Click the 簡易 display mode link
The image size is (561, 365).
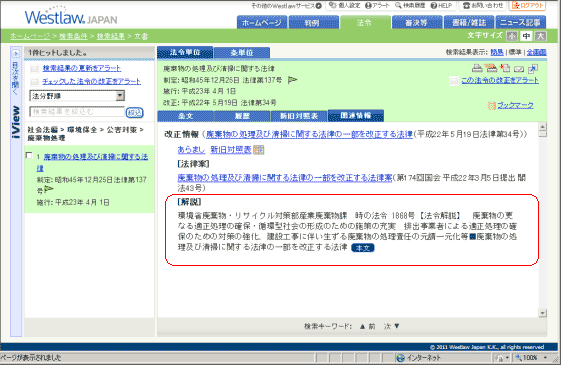click(497, 53)
